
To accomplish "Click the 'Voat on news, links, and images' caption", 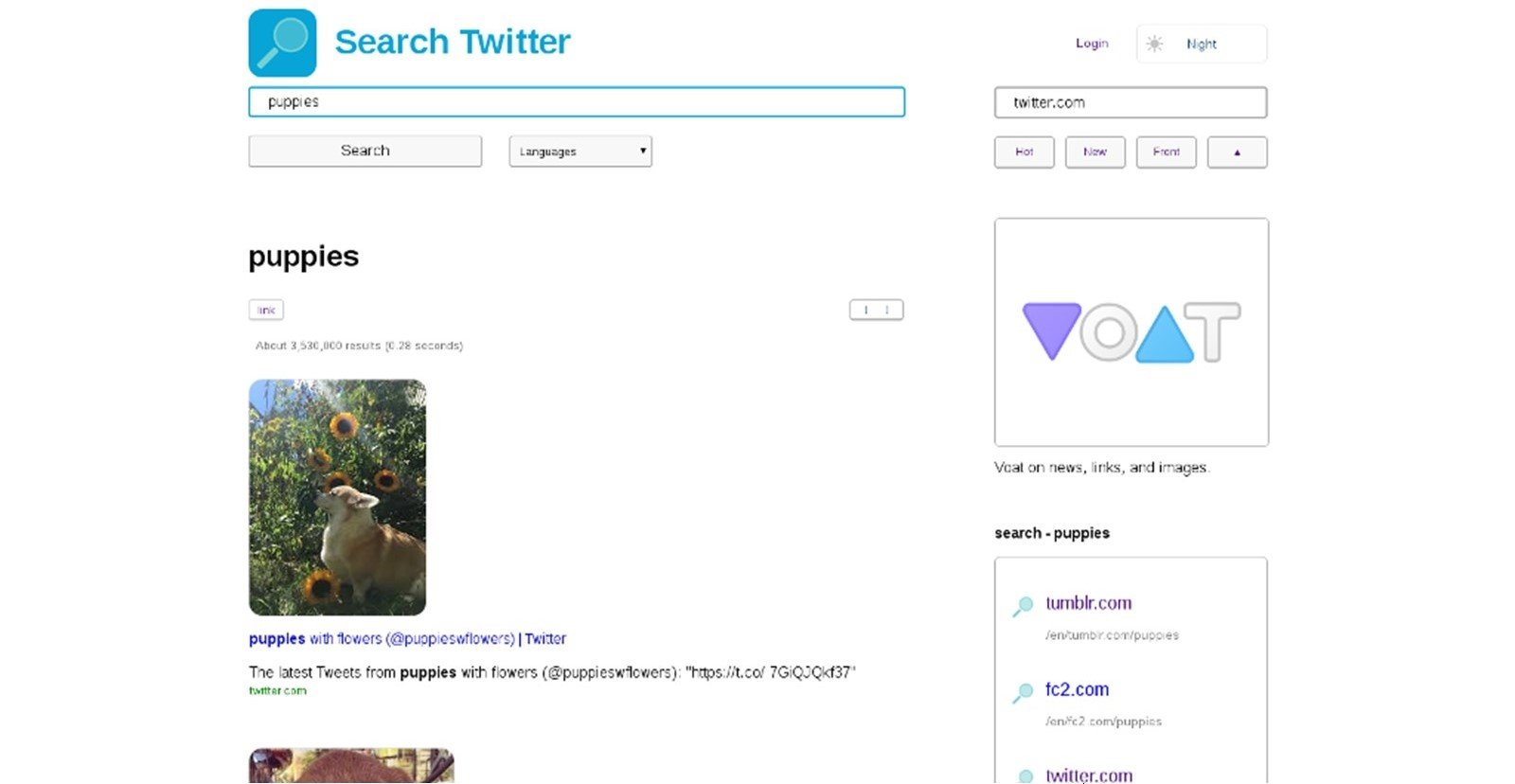I will [1102, 468].
